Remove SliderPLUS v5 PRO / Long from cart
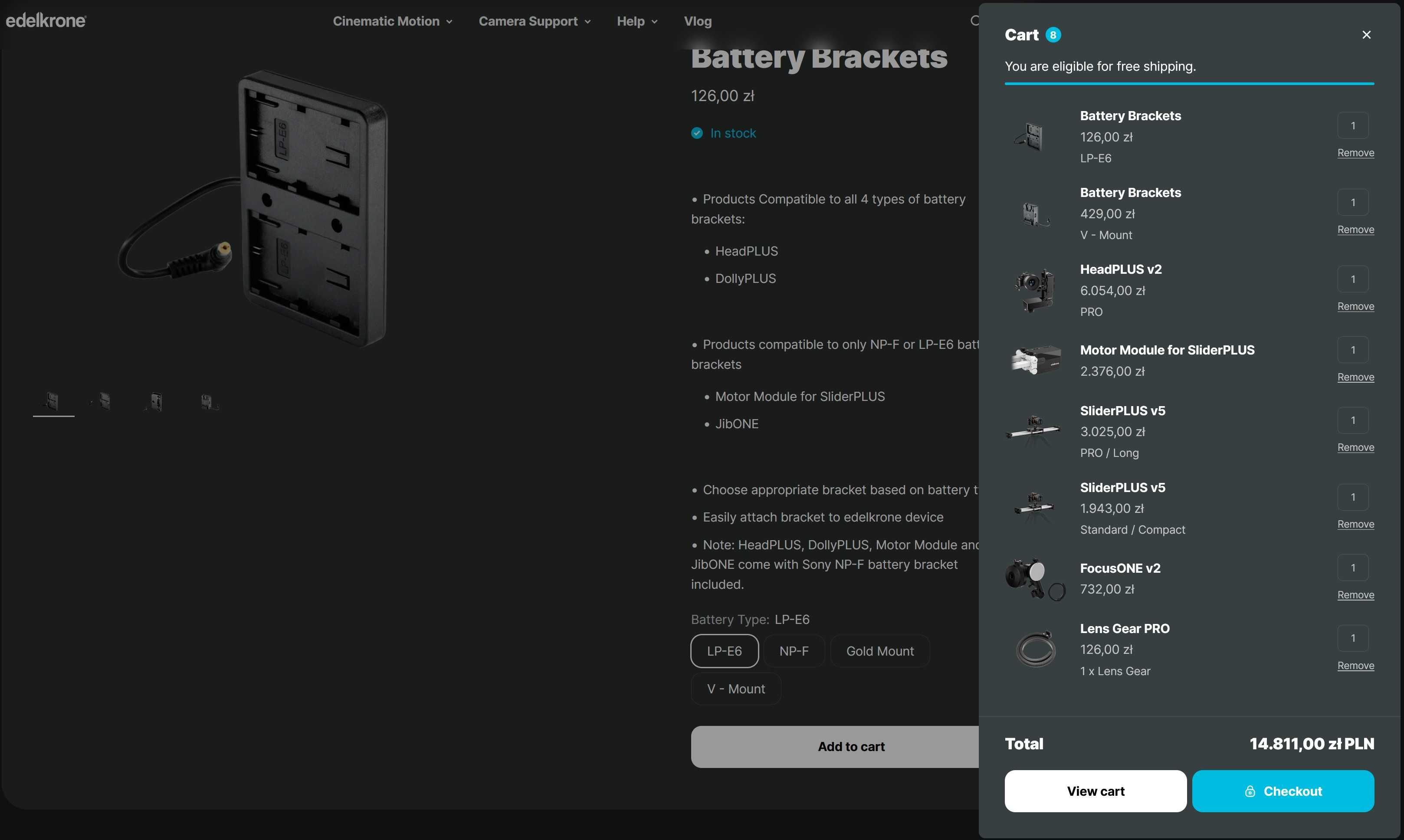 click(1356, 447)
